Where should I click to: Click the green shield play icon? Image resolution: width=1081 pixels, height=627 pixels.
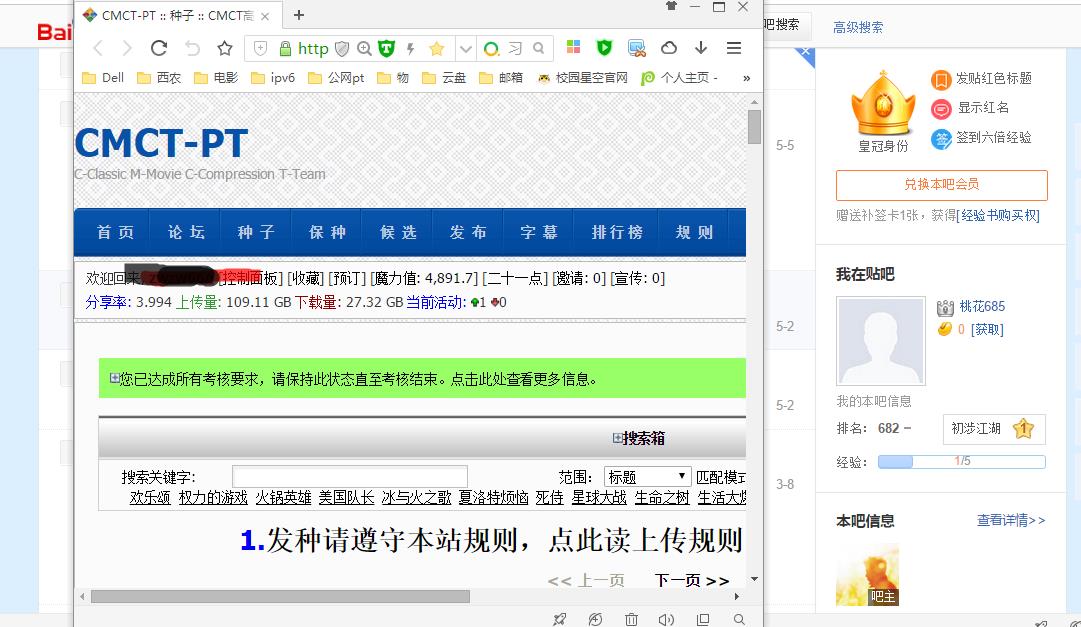tap(605, 47)
